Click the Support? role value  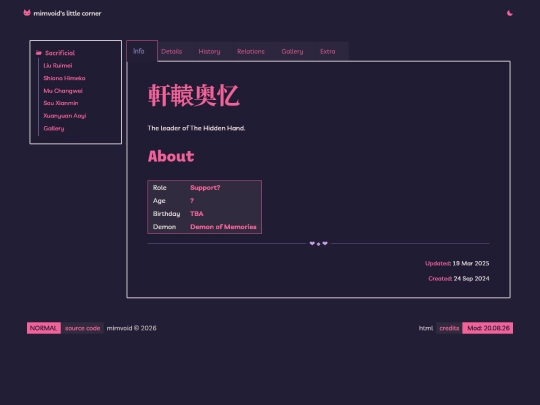tap(205, 188)
